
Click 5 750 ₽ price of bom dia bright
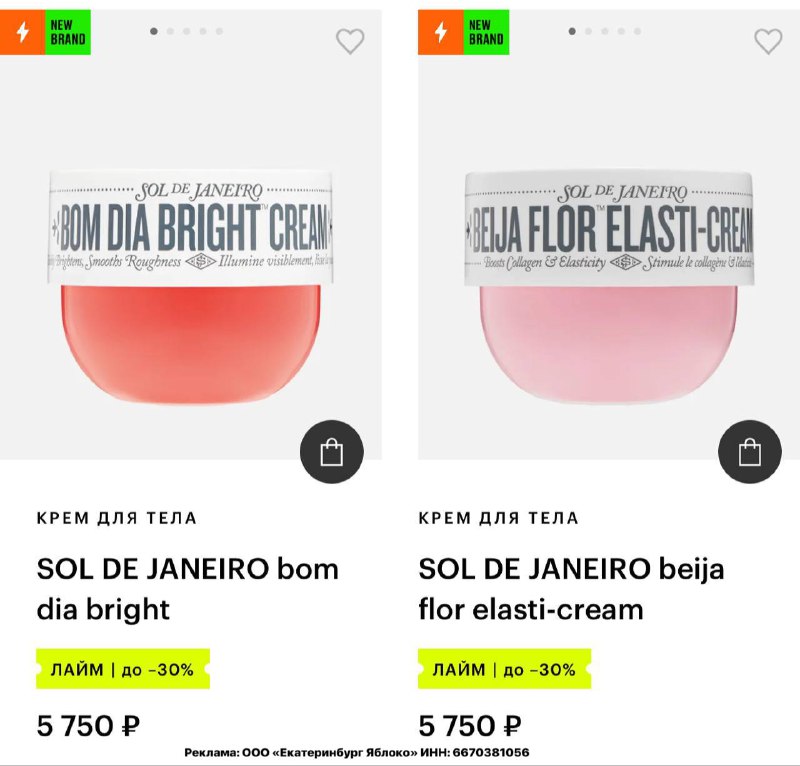click(x=88, y=726)
